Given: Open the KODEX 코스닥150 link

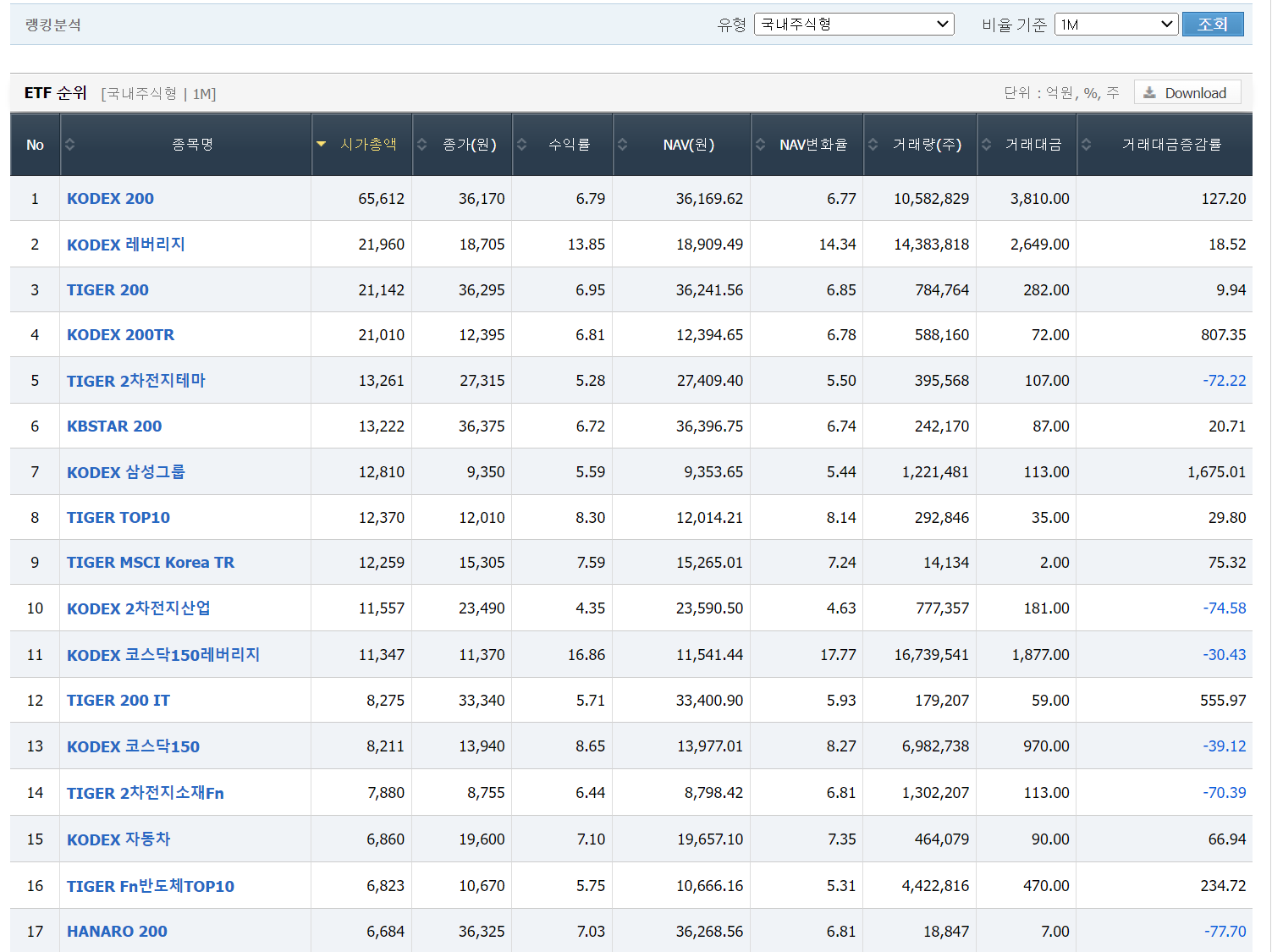Looking at the screenshot, I should click(x=133, y=746).
